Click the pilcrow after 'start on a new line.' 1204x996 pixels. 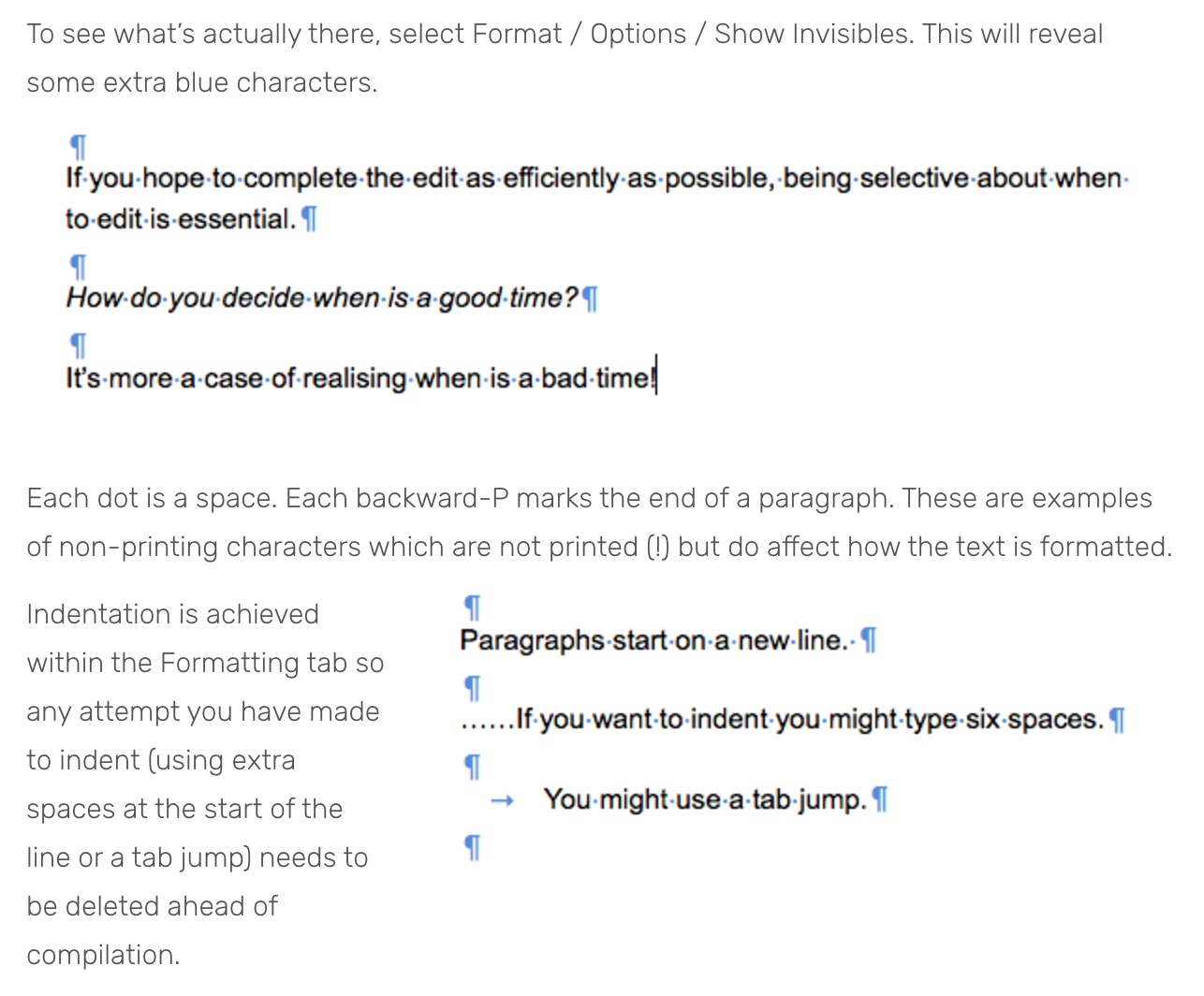tap(868, 640)
